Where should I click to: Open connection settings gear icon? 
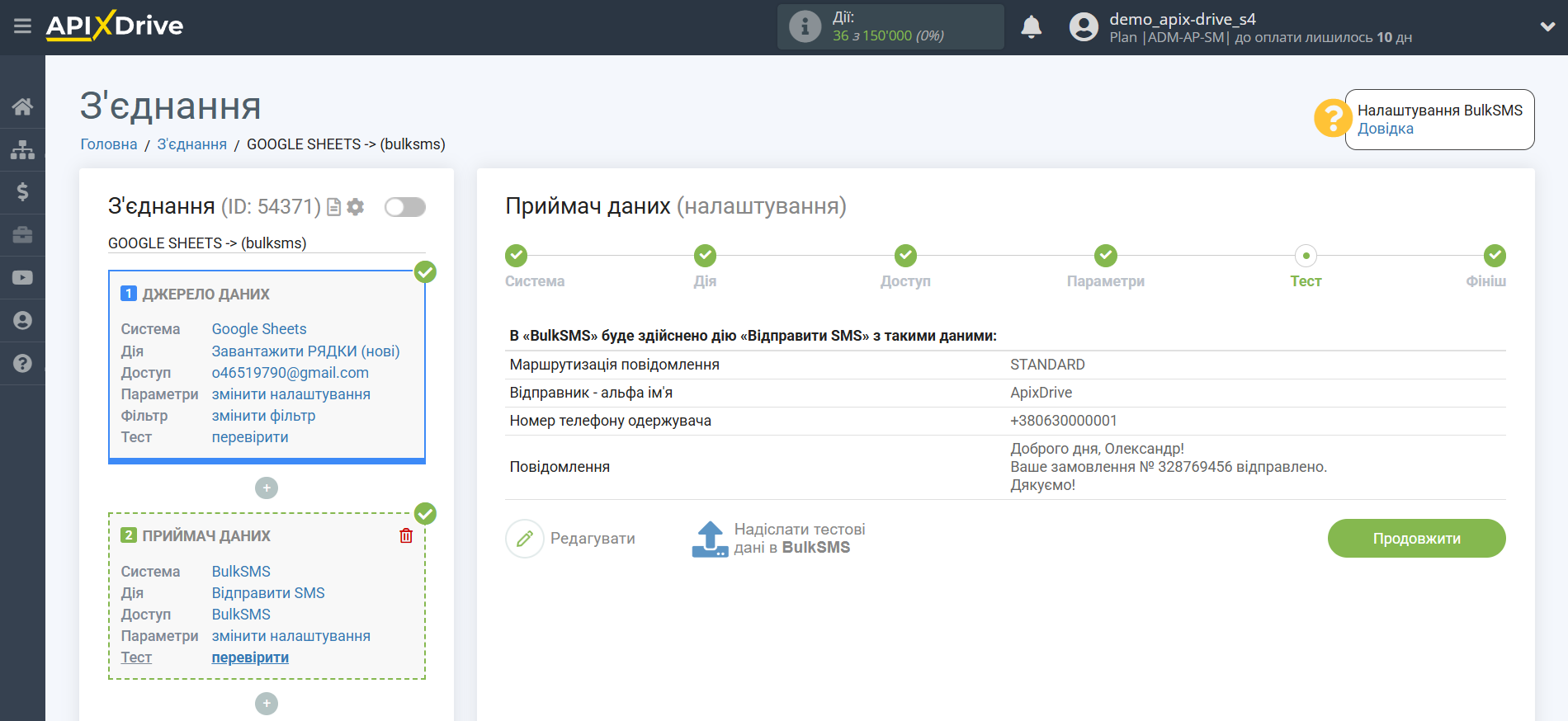tap(356, 207)
